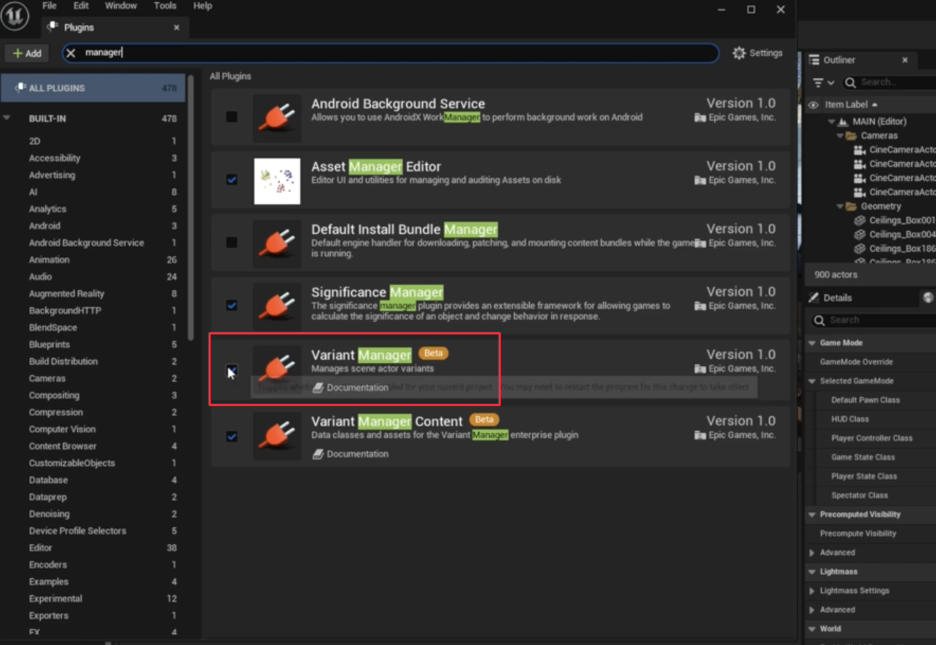Viewport: 936px width, 645px height.
Task: Disable the Significance Manager plugin checkbox
Action: coord(232,305)
